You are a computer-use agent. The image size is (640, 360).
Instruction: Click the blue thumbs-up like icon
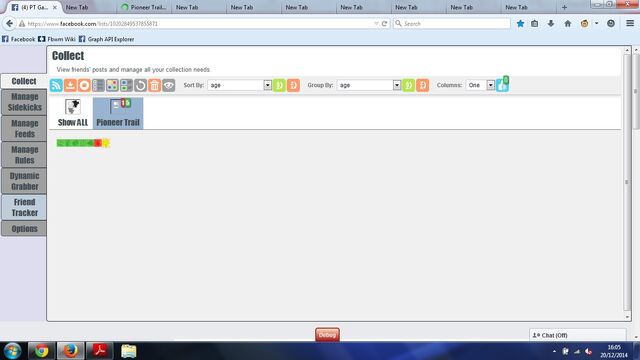[x=502, y=84]
